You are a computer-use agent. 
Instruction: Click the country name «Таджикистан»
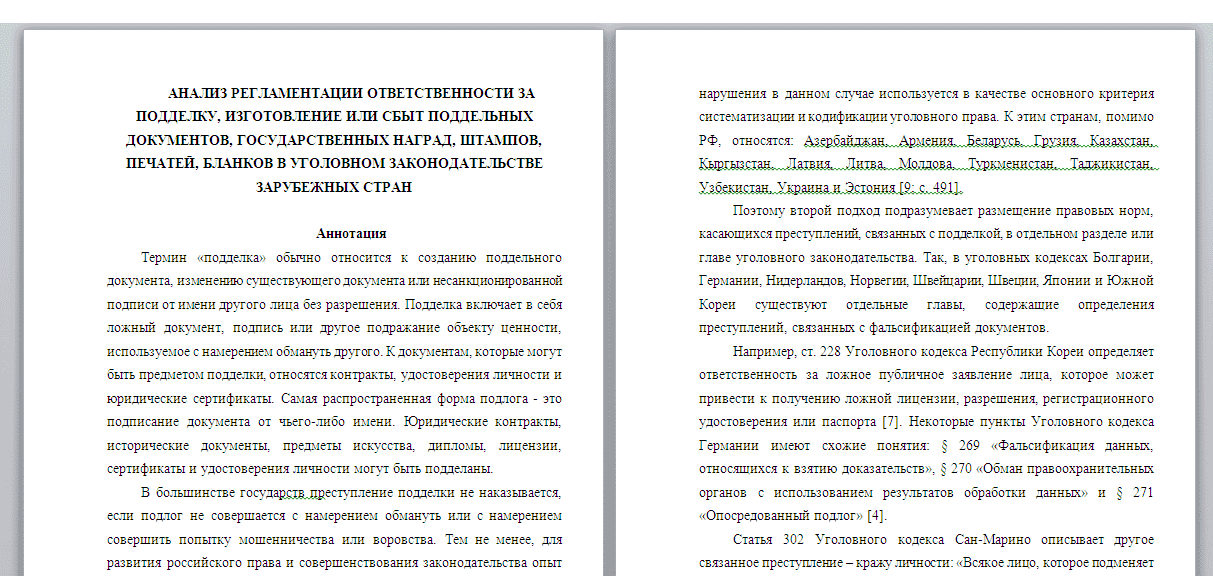pos(1111,163)
